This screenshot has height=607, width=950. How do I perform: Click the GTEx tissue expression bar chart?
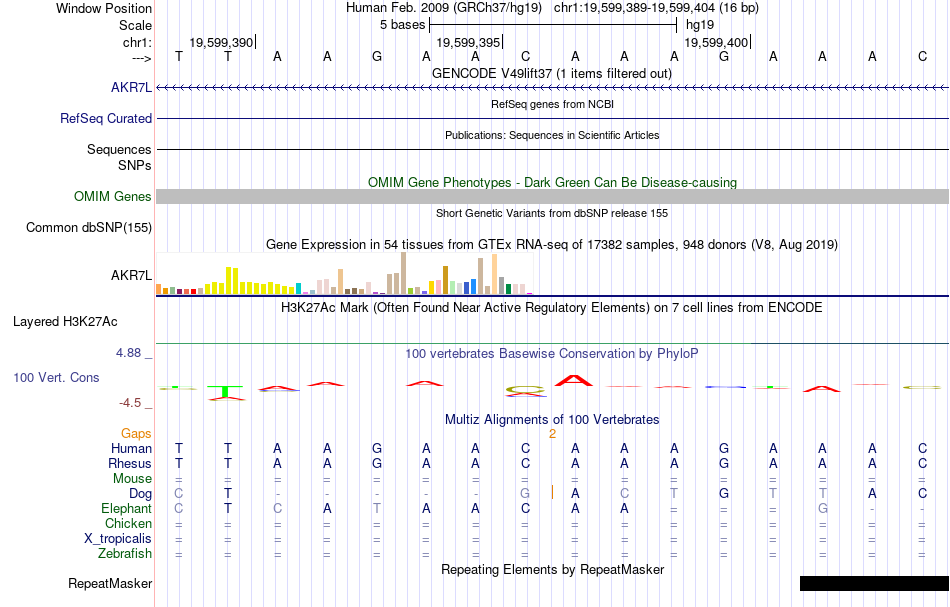tap(344, 274)
